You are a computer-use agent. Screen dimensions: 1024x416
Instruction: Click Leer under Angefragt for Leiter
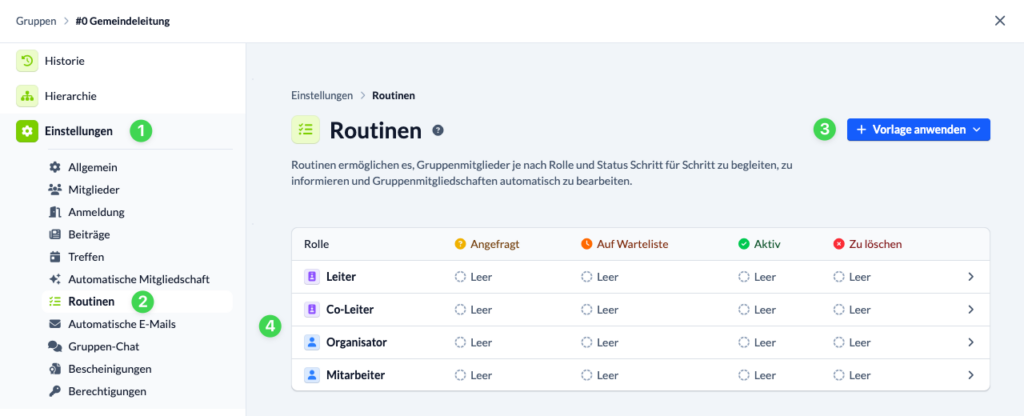473,277
